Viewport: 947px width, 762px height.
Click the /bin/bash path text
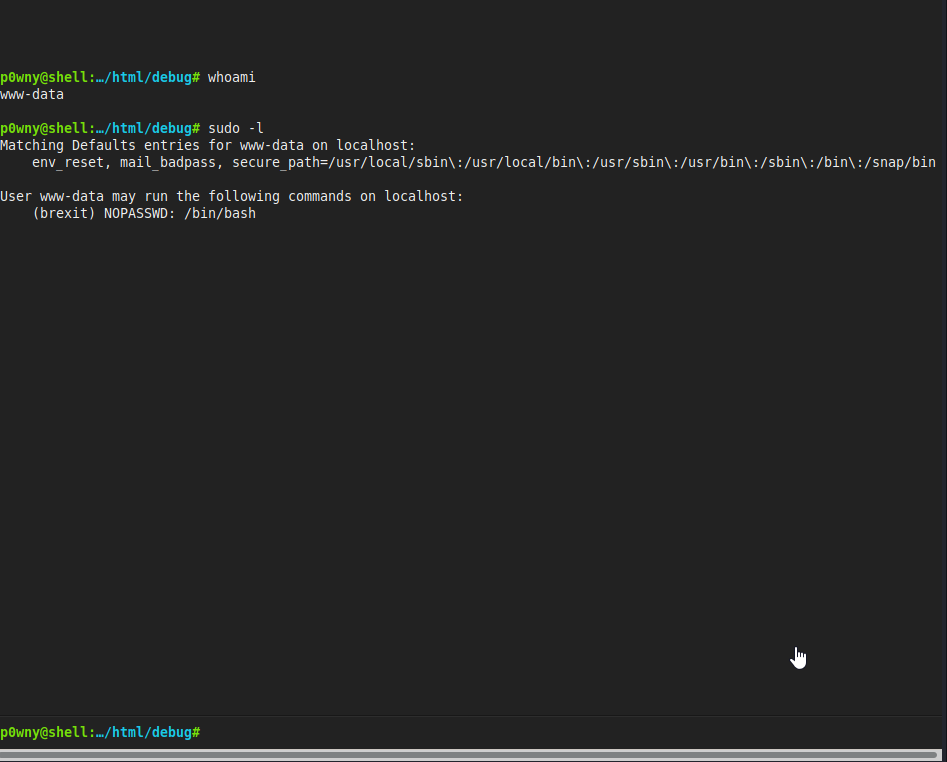[x=219, y=213]
